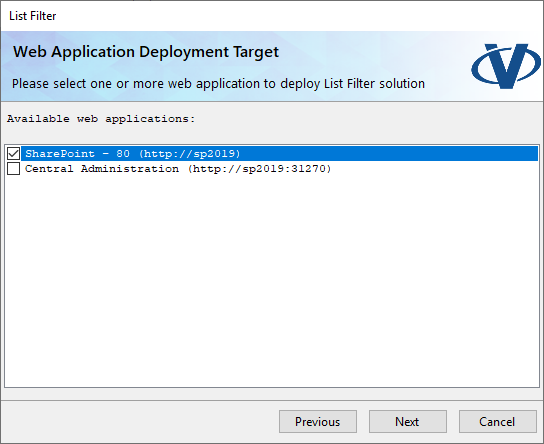
Task: Click the Available web applications label
Action: coord(101,119)
